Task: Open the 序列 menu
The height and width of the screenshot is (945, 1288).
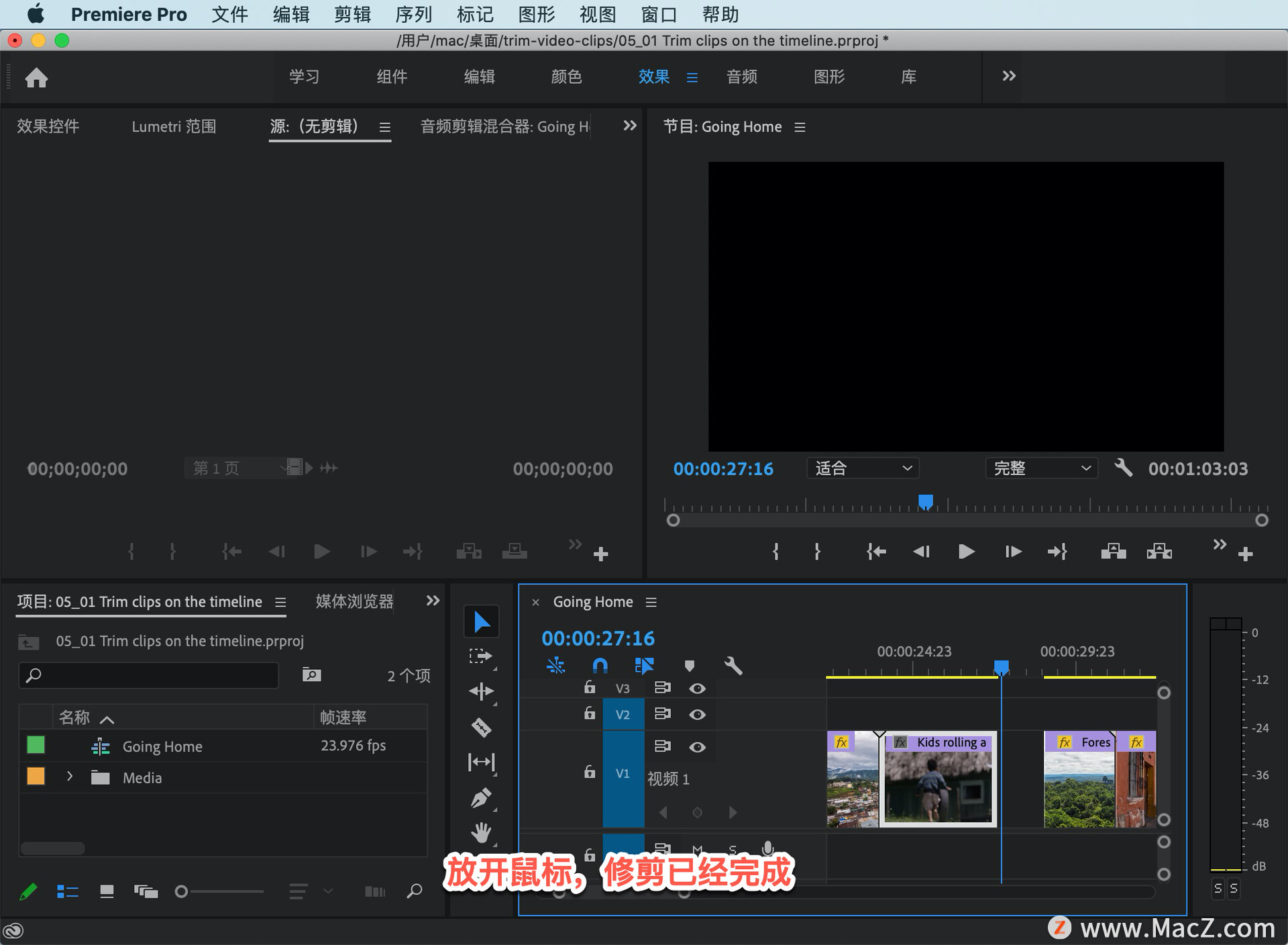Action: 413,14
